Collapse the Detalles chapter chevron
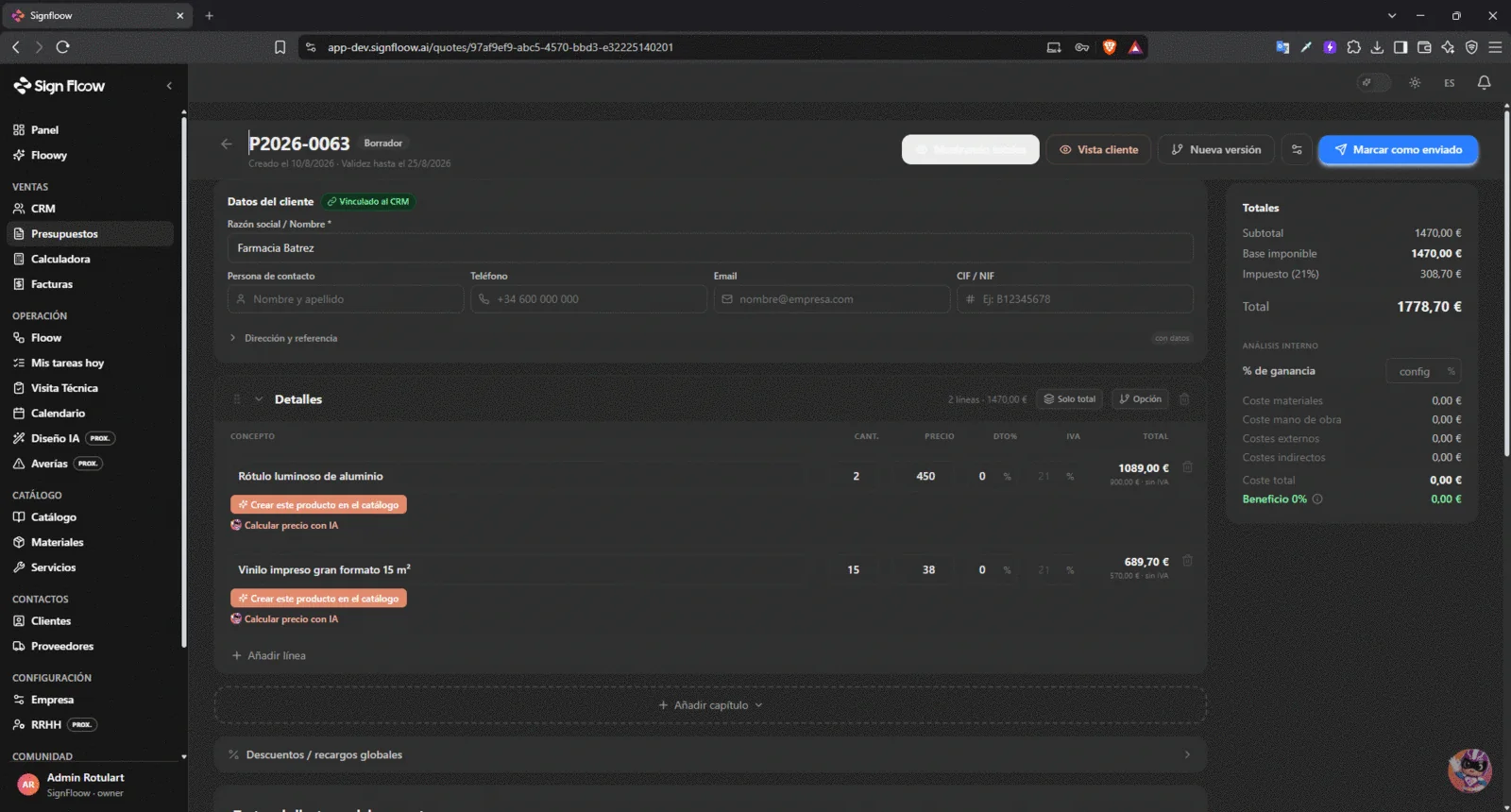The height and width of the screenshot is (812, 1511). (x=259, y=399)
